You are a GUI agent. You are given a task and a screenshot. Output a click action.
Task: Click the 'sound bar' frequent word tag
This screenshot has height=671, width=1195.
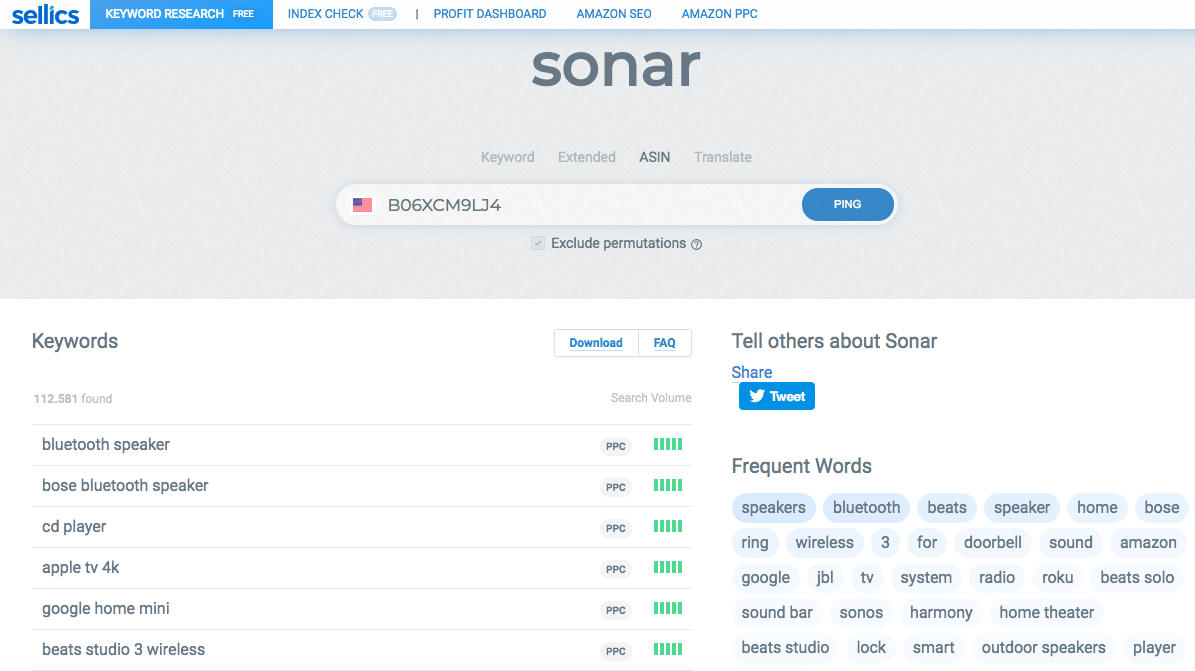click(x=777, y=613)
